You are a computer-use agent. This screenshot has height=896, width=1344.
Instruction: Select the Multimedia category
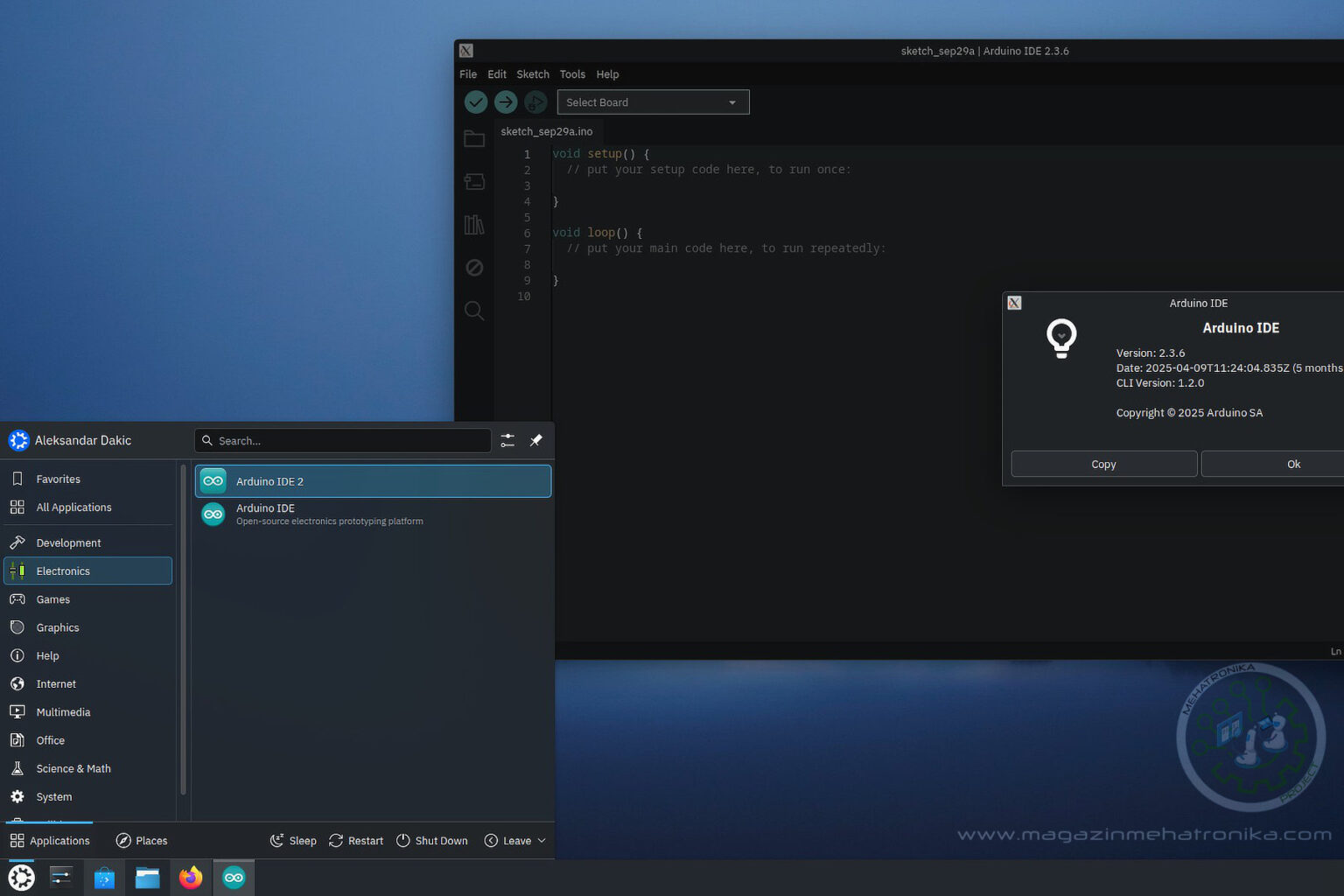[87, 712]
